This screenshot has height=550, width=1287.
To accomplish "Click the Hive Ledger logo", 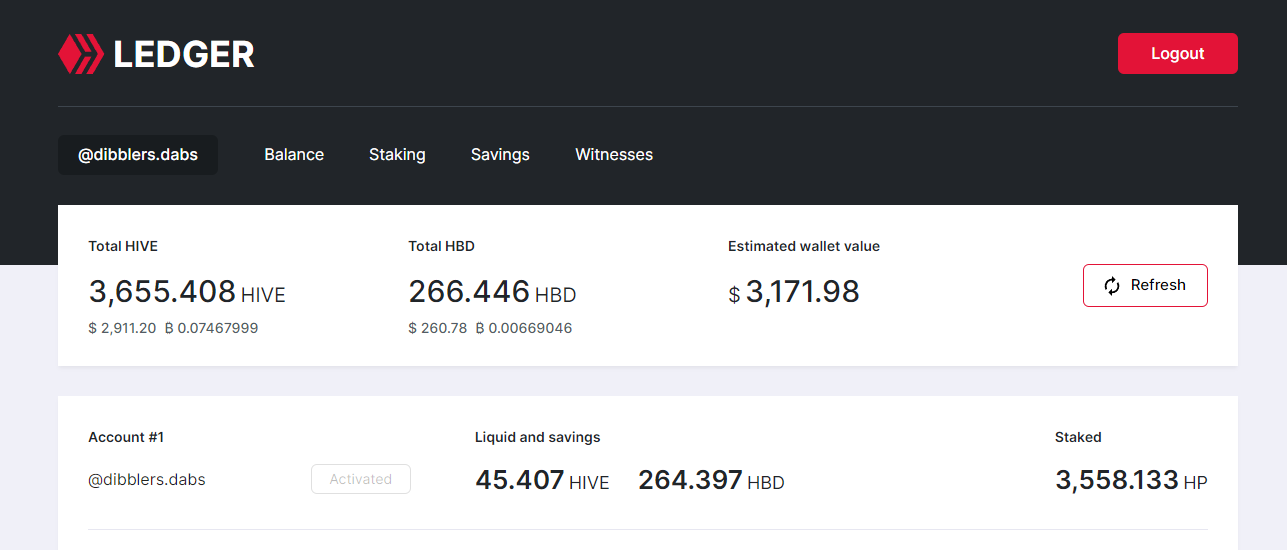I will click(x=81, y=54).
